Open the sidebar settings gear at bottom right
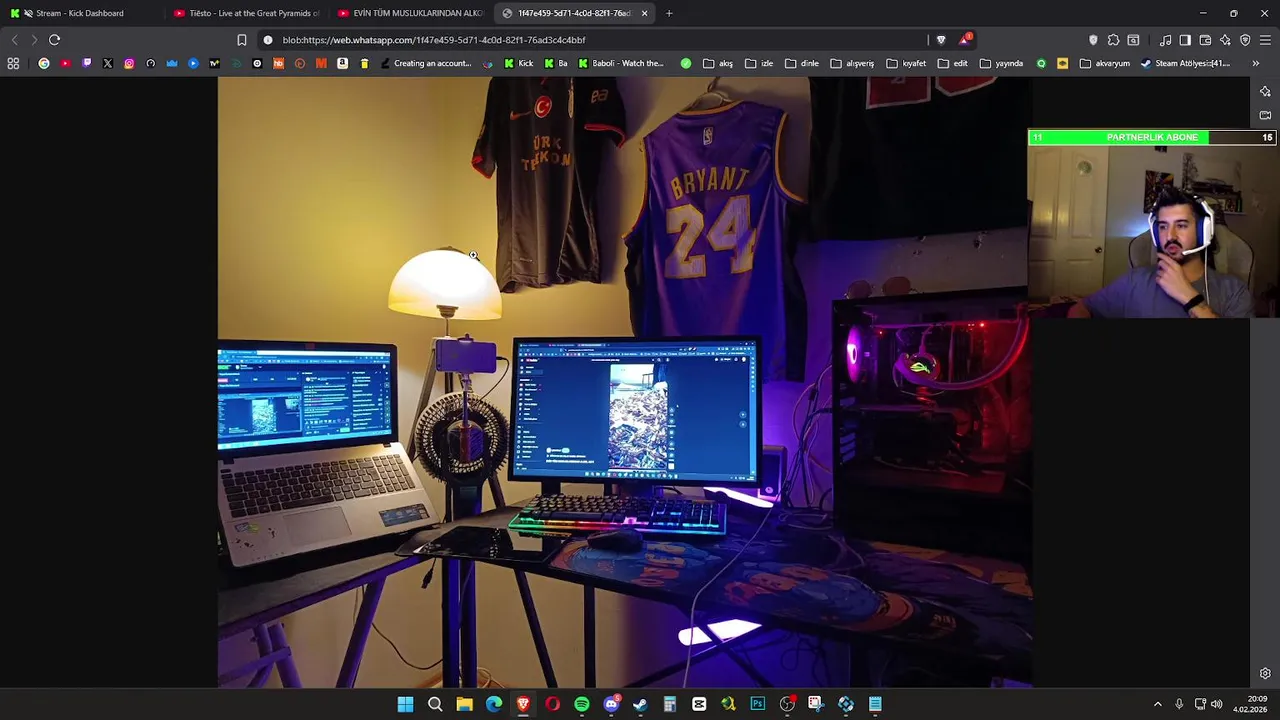This screenshot has height=720, width=1280. tap(1265, 673)
